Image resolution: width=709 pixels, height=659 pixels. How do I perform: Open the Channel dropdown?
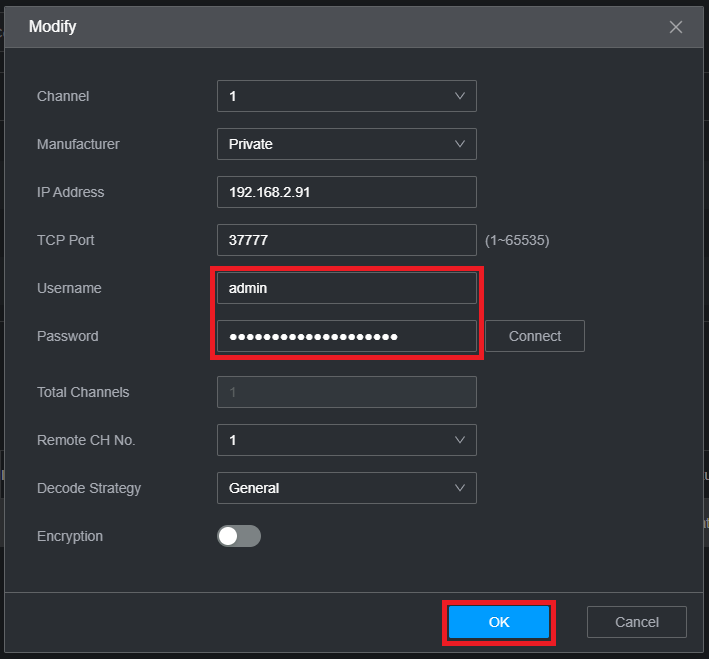[346, 96]
